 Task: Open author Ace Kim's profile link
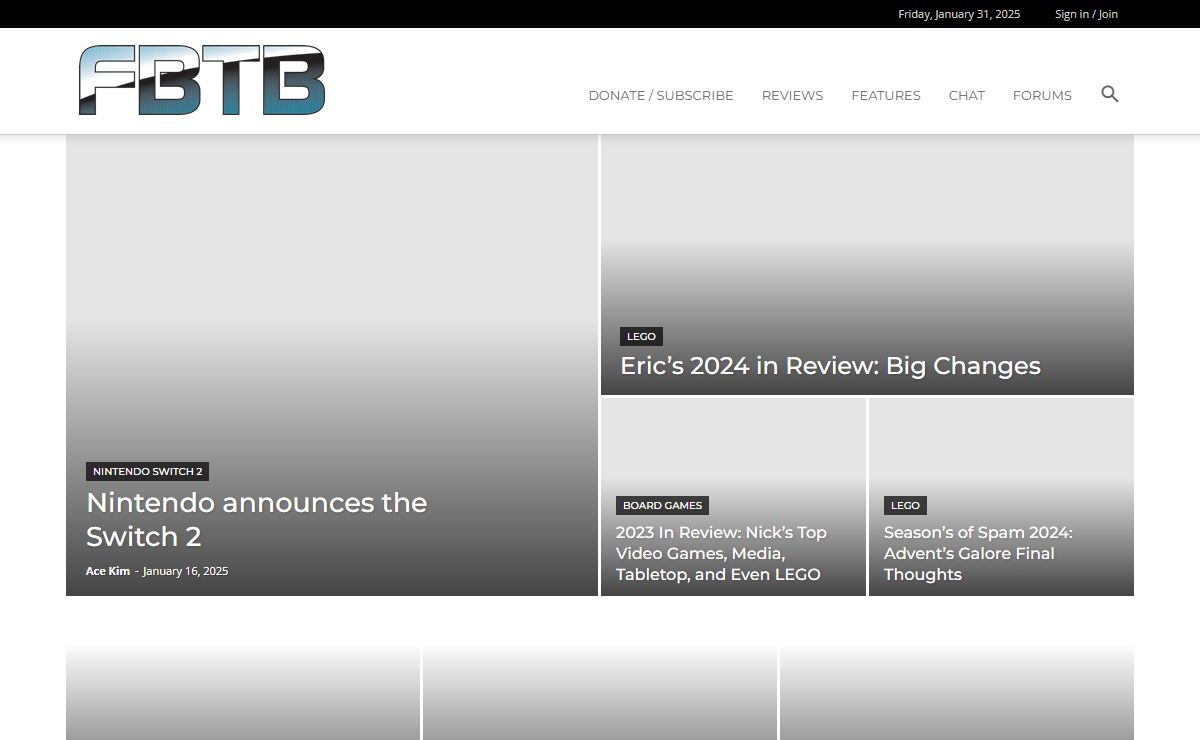(x=108, y=571)
